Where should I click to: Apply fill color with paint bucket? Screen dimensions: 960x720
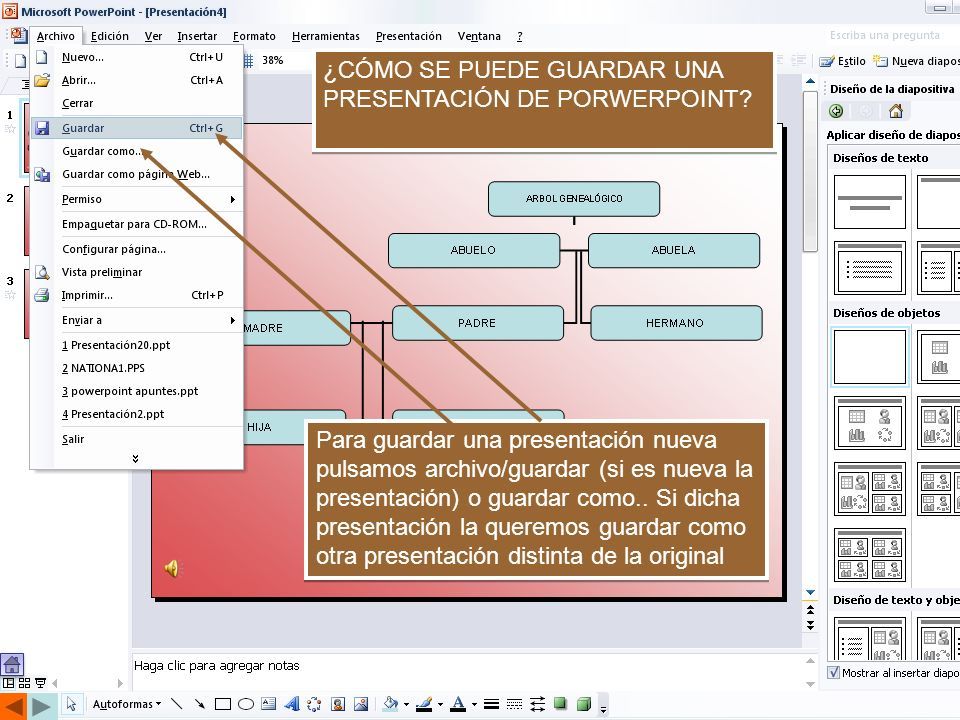pyautogui.click(x=390, y=704)
